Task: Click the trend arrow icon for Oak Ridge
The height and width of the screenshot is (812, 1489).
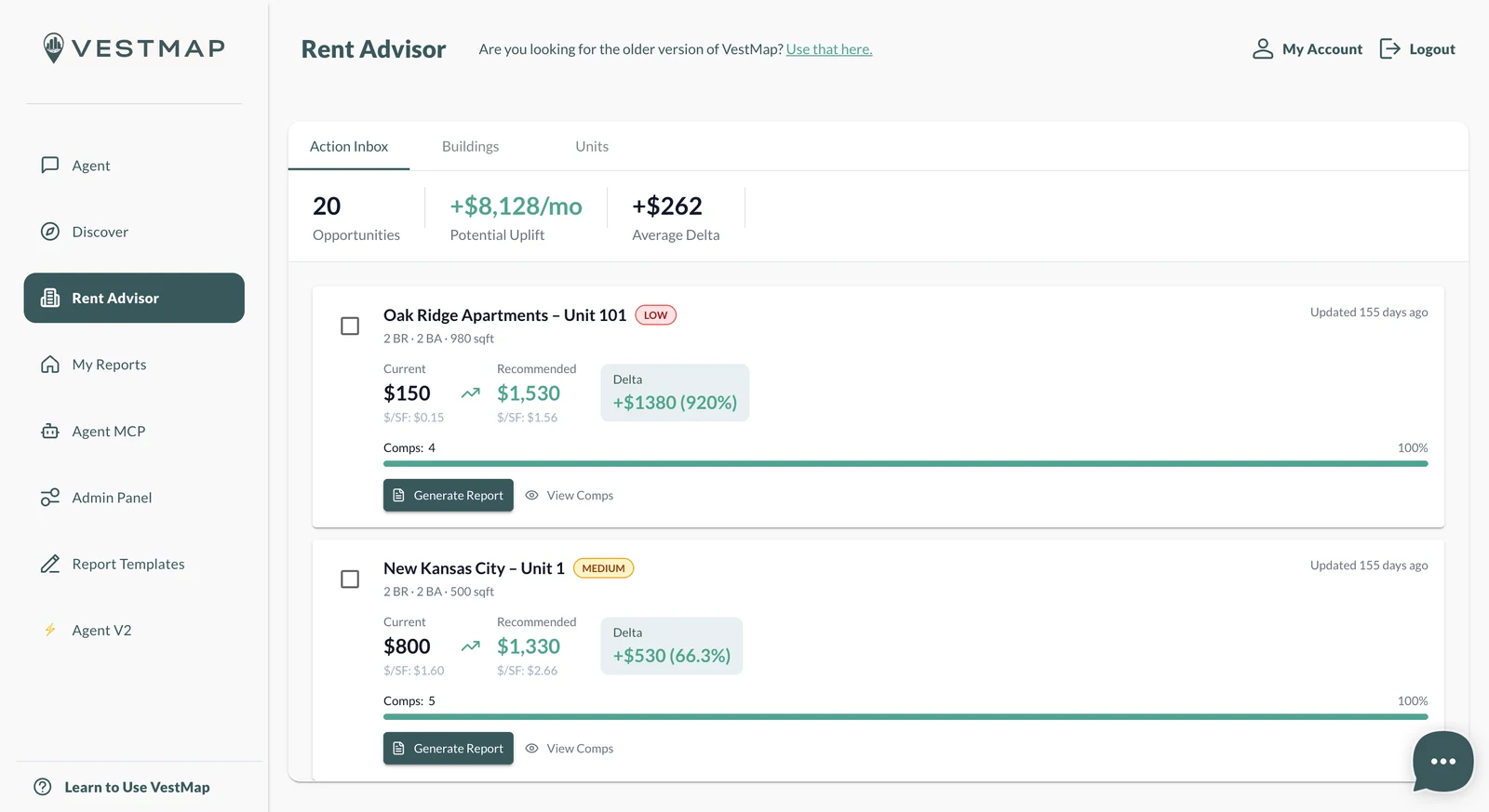Action: tap(471, 393)
